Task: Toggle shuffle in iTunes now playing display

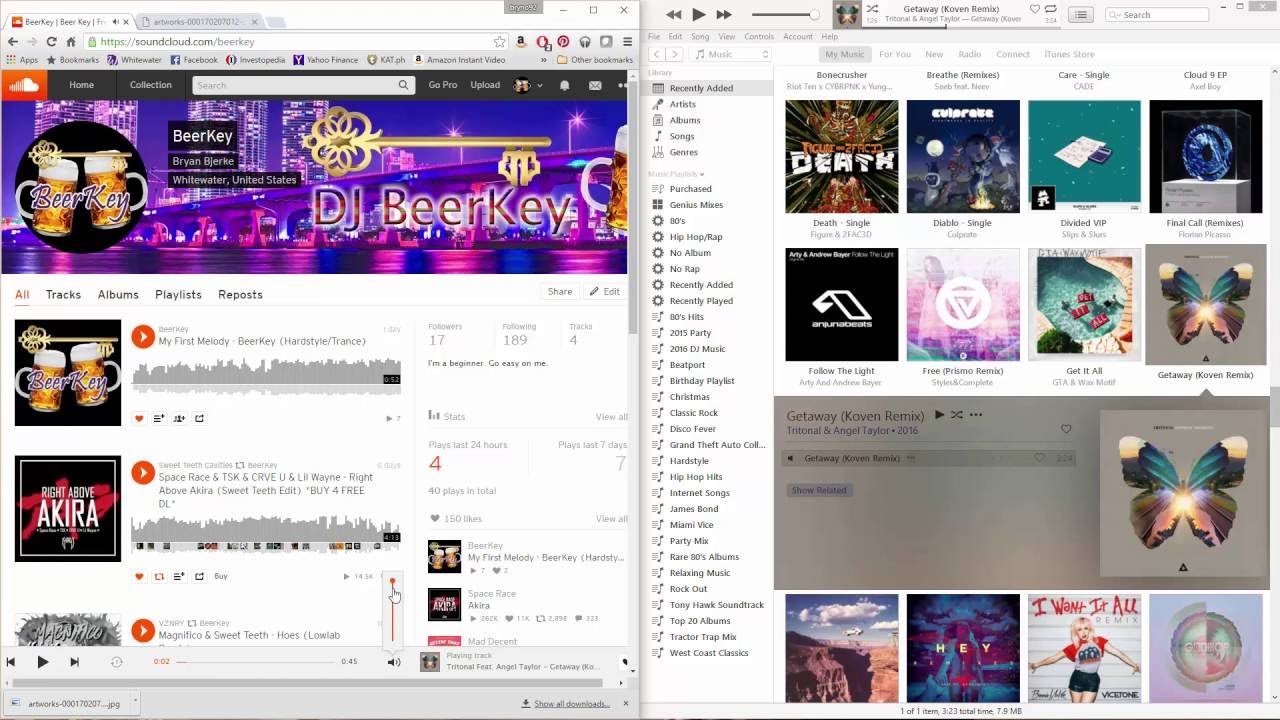Action: coord(872,10)
